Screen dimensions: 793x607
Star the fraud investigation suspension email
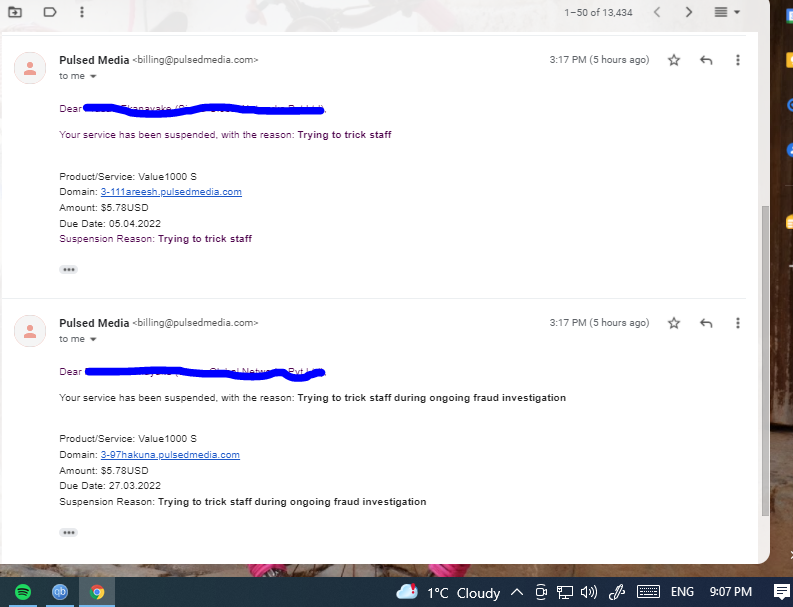click(x=674, y=323)
